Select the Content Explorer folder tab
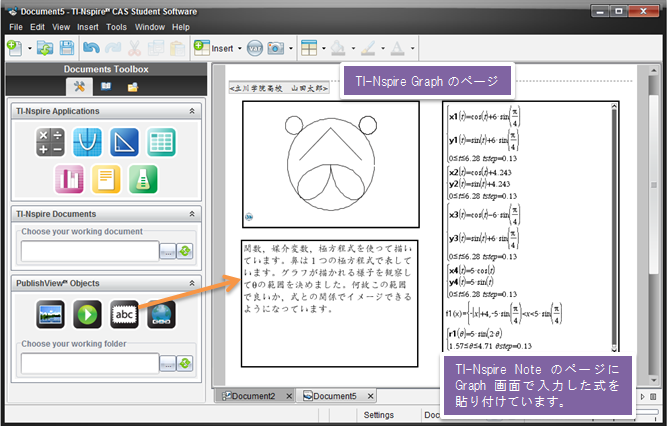 (x=133, y=87)
